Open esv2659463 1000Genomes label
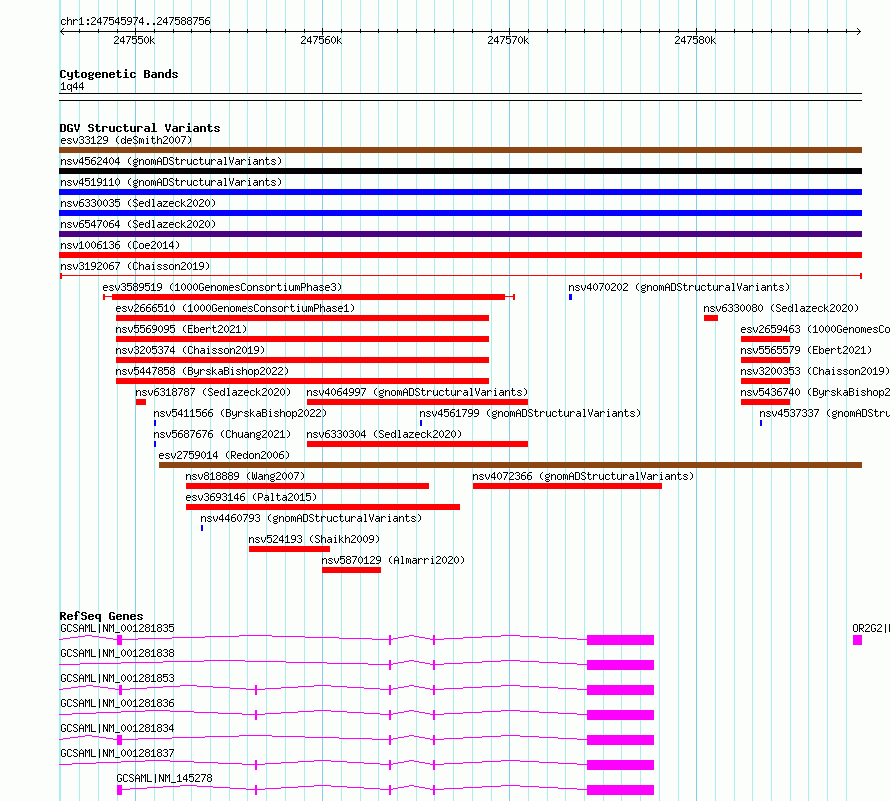The width and height of the screenshot is (890, 801). 815,329
